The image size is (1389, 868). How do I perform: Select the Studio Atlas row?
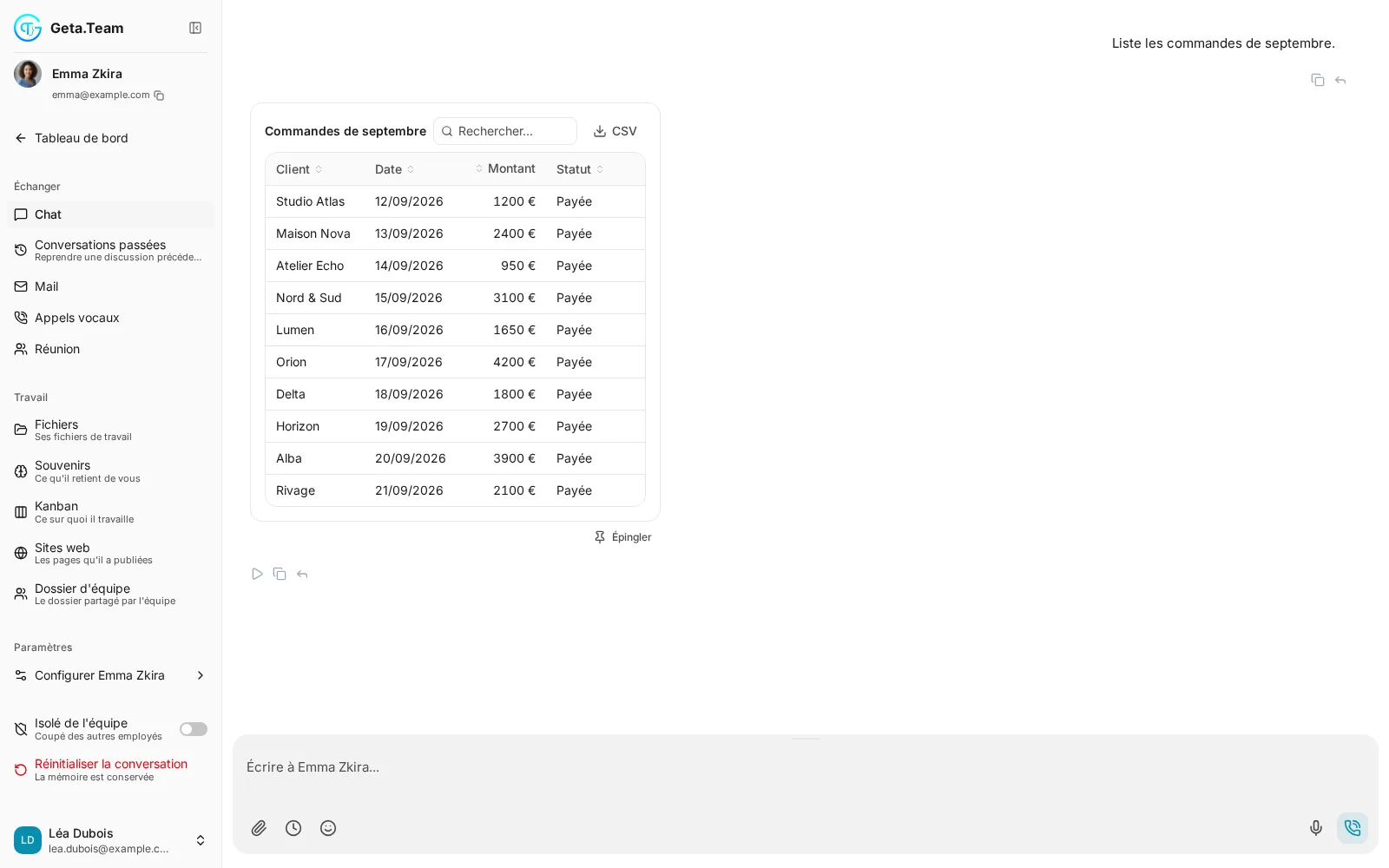pos(455,201)
